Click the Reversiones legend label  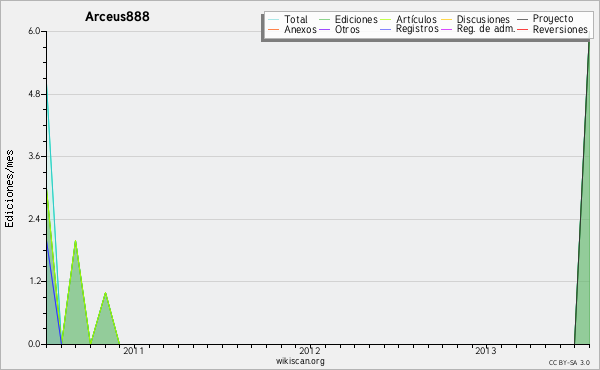(560, 29)
